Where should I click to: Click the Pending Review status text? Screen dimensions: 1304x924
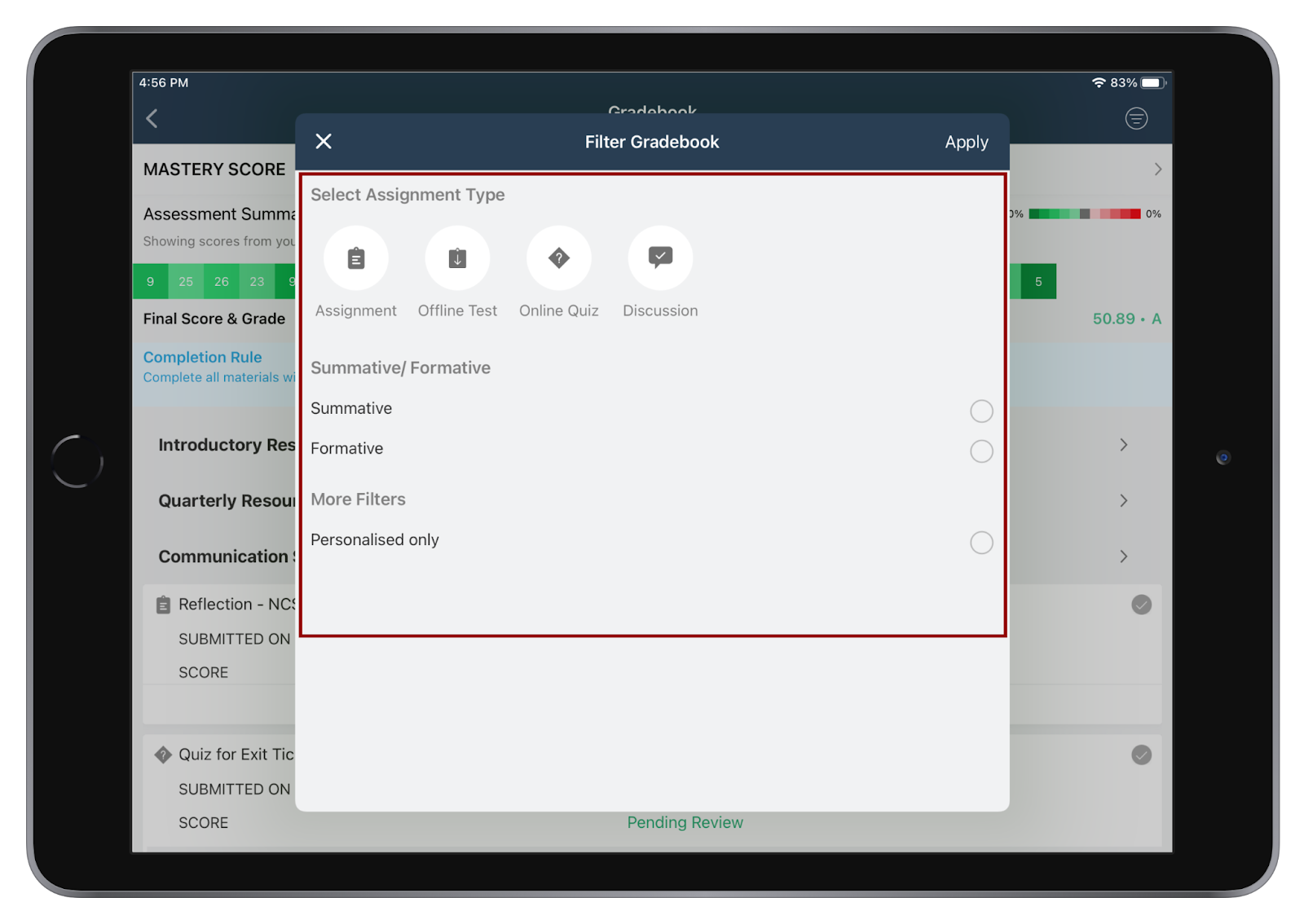pyautogui.click(x=685, y=822)
